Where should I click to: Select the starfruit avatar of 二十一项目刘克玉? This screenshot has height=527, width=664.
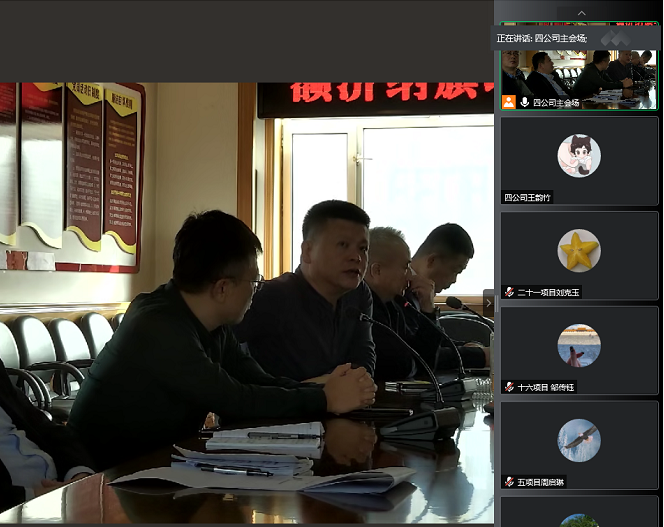tap(579, 250)
